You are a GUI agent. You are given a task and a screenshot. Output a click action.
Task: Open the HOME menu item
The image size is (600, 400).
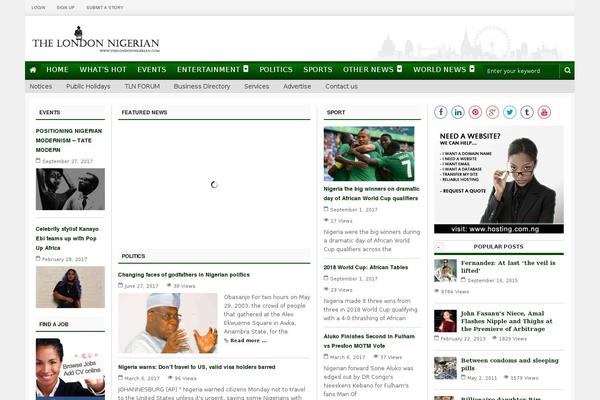pyautogui.click(x=57, y=70)
